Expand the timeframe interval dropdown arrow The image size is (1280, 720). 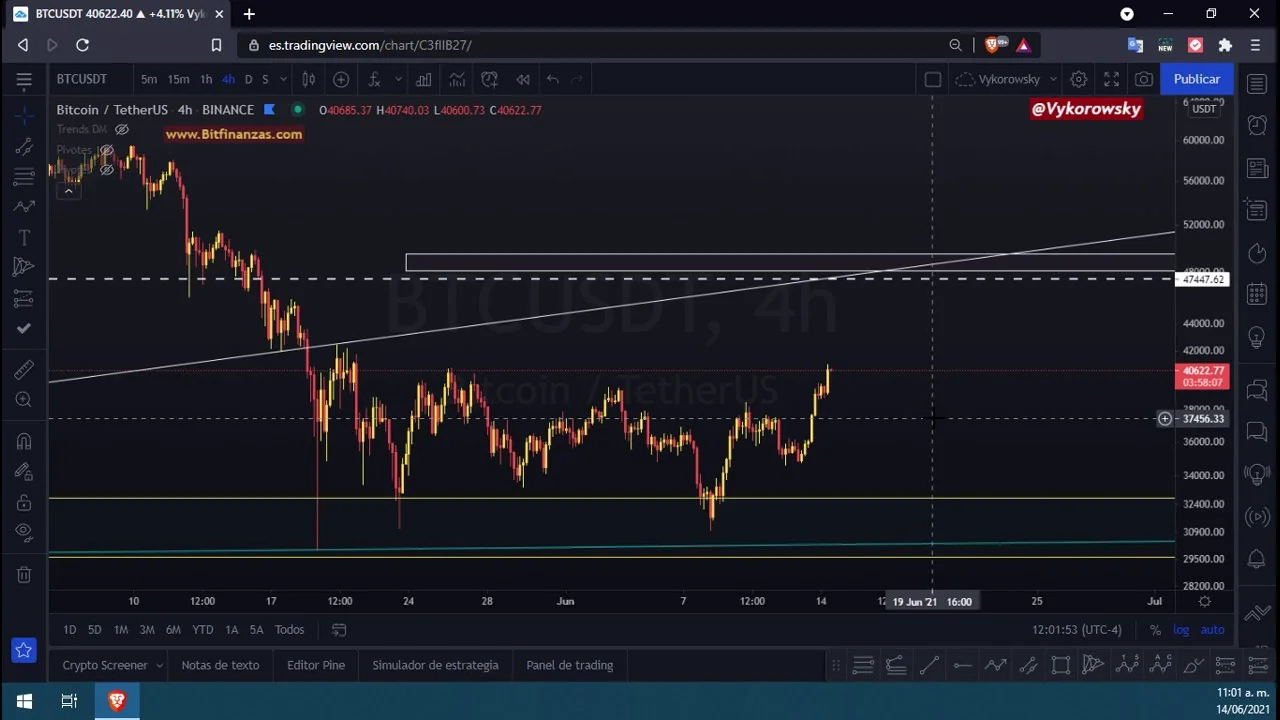coord(283,79)
